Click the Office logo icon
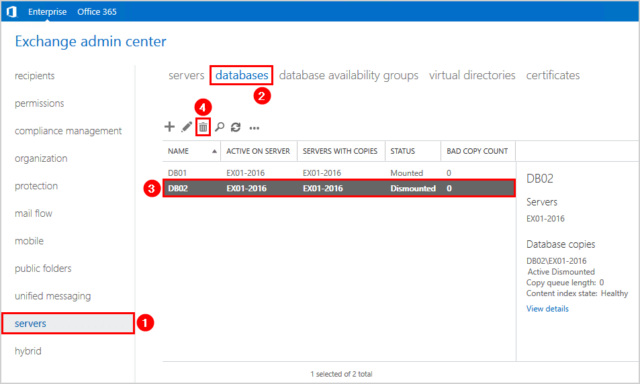Screen dimensions: 640x384 point(11,12)
